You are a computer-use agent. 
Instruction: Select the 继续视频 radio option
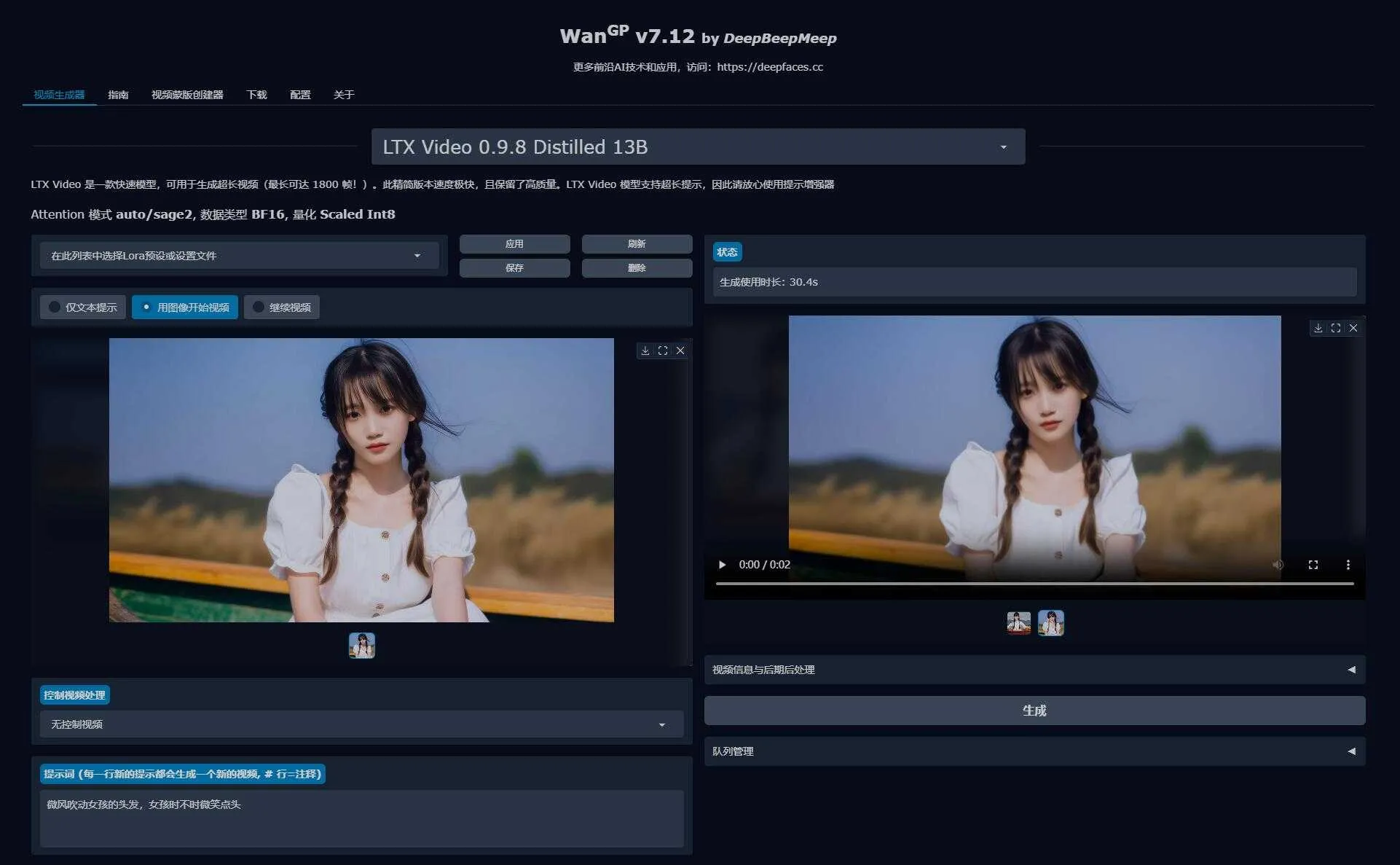[282, 308]
